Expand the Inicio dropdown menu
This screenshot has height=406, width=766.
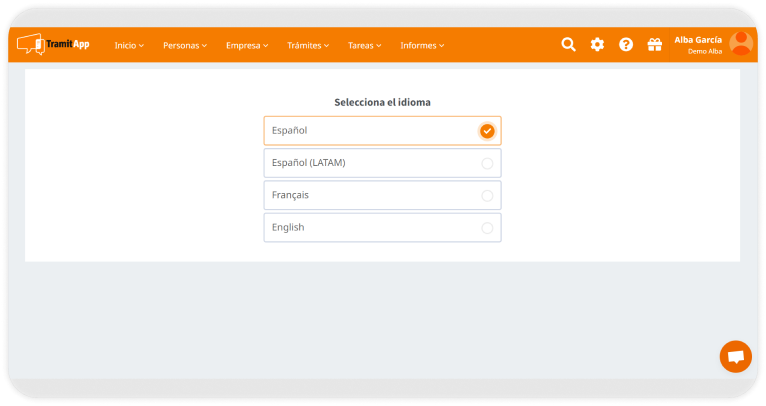[129, 45]
